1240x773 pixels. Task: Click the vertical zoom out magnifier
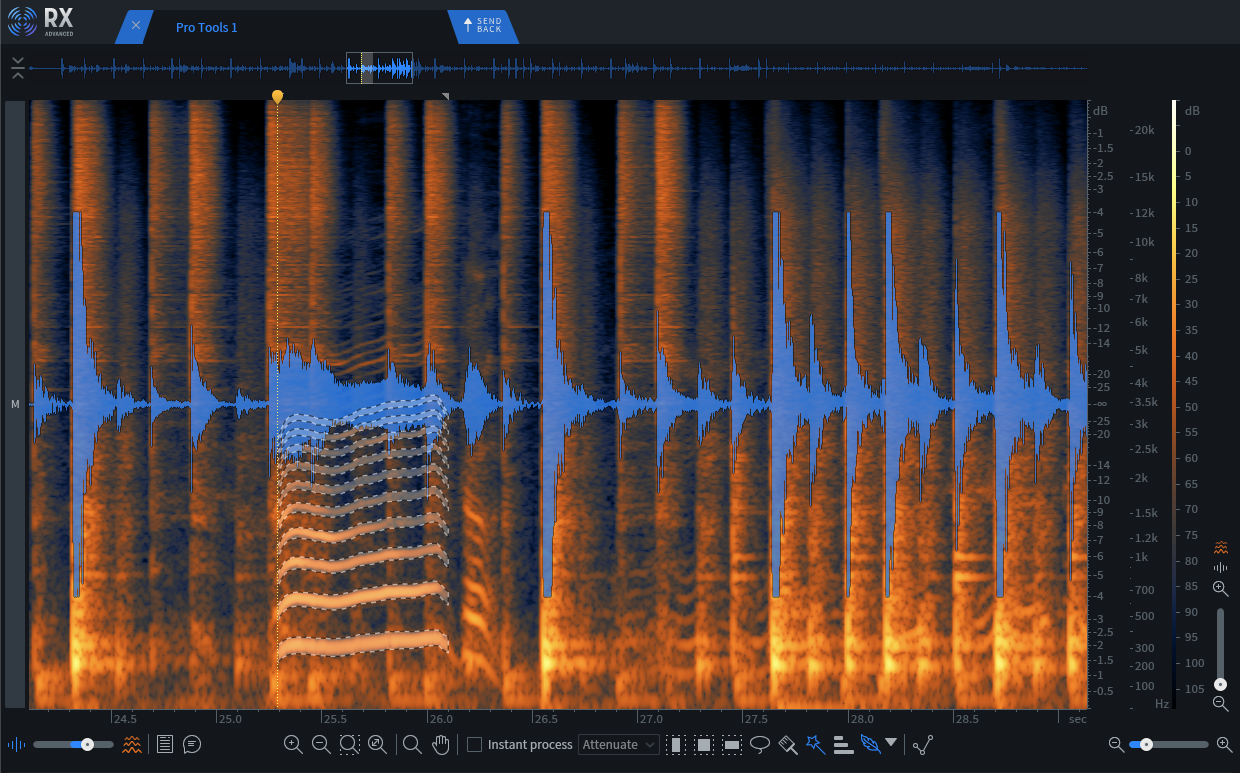1220,703
